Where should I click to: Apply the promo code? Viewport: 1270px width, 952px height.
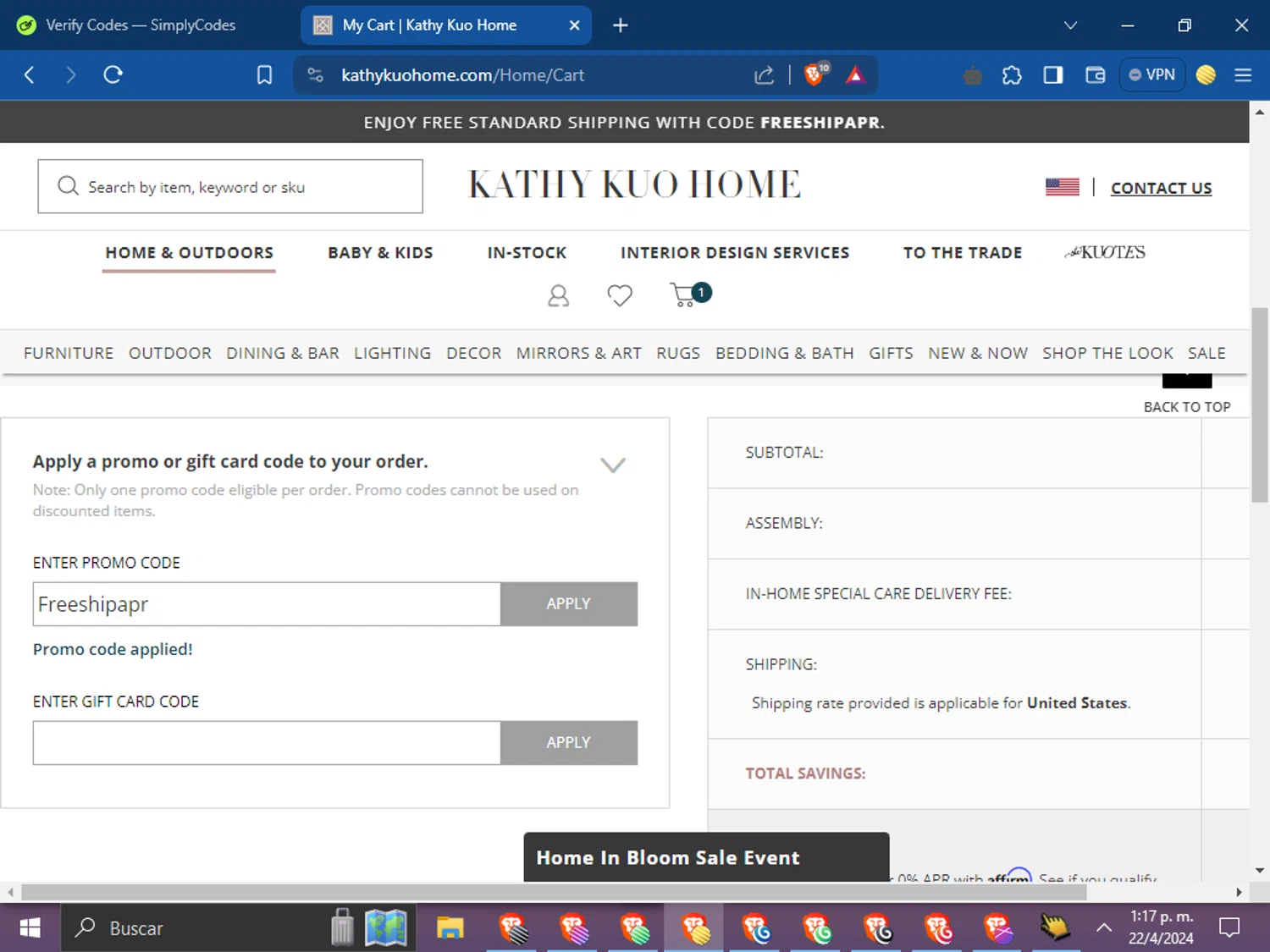pos(568,604)
